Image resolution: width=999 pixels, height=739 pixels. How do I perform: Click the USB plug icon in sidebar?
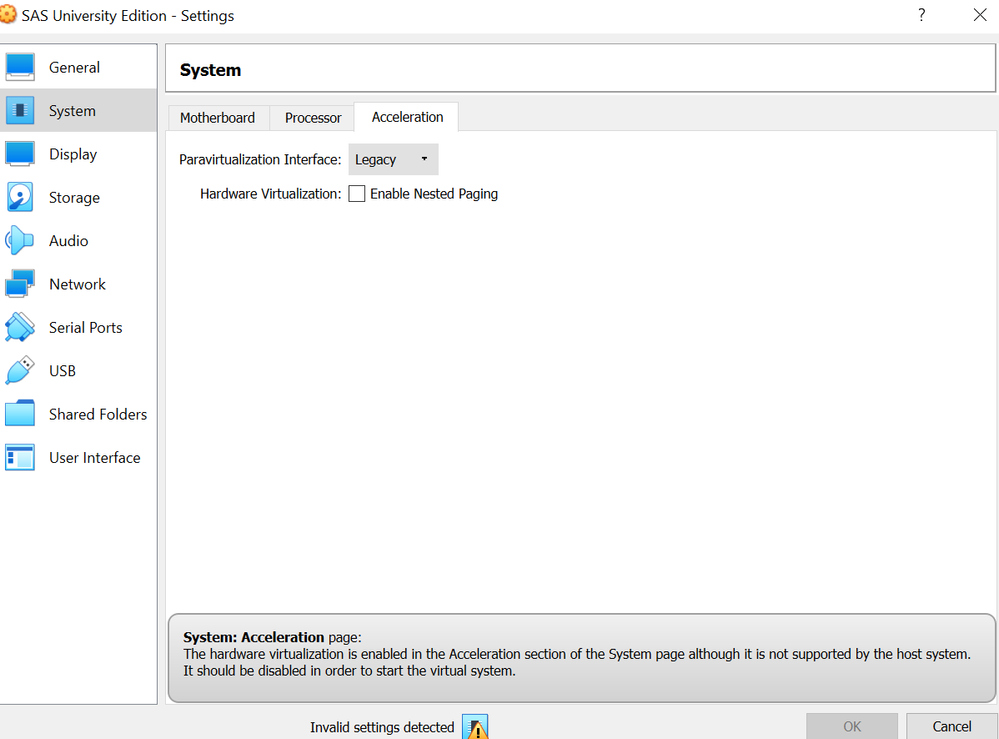tap(20, 370)
